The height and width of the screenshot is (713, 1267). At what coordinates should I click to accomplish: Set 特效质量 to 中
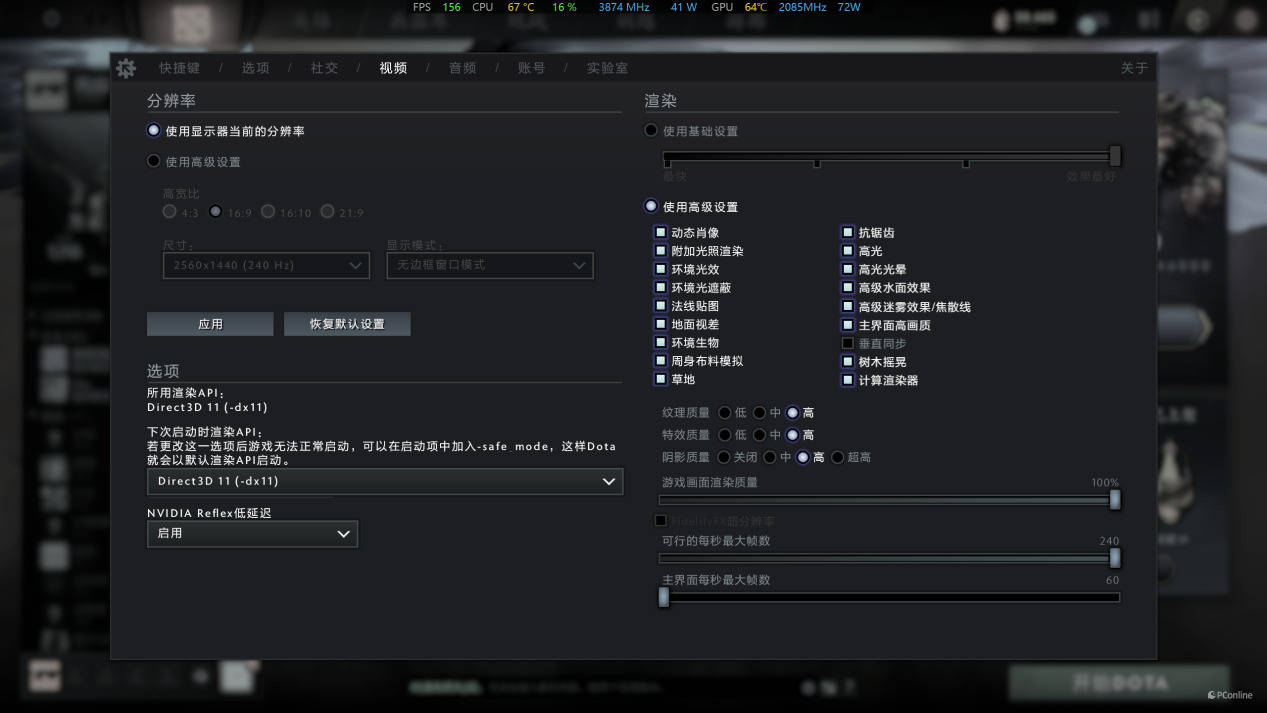point(760,435)
